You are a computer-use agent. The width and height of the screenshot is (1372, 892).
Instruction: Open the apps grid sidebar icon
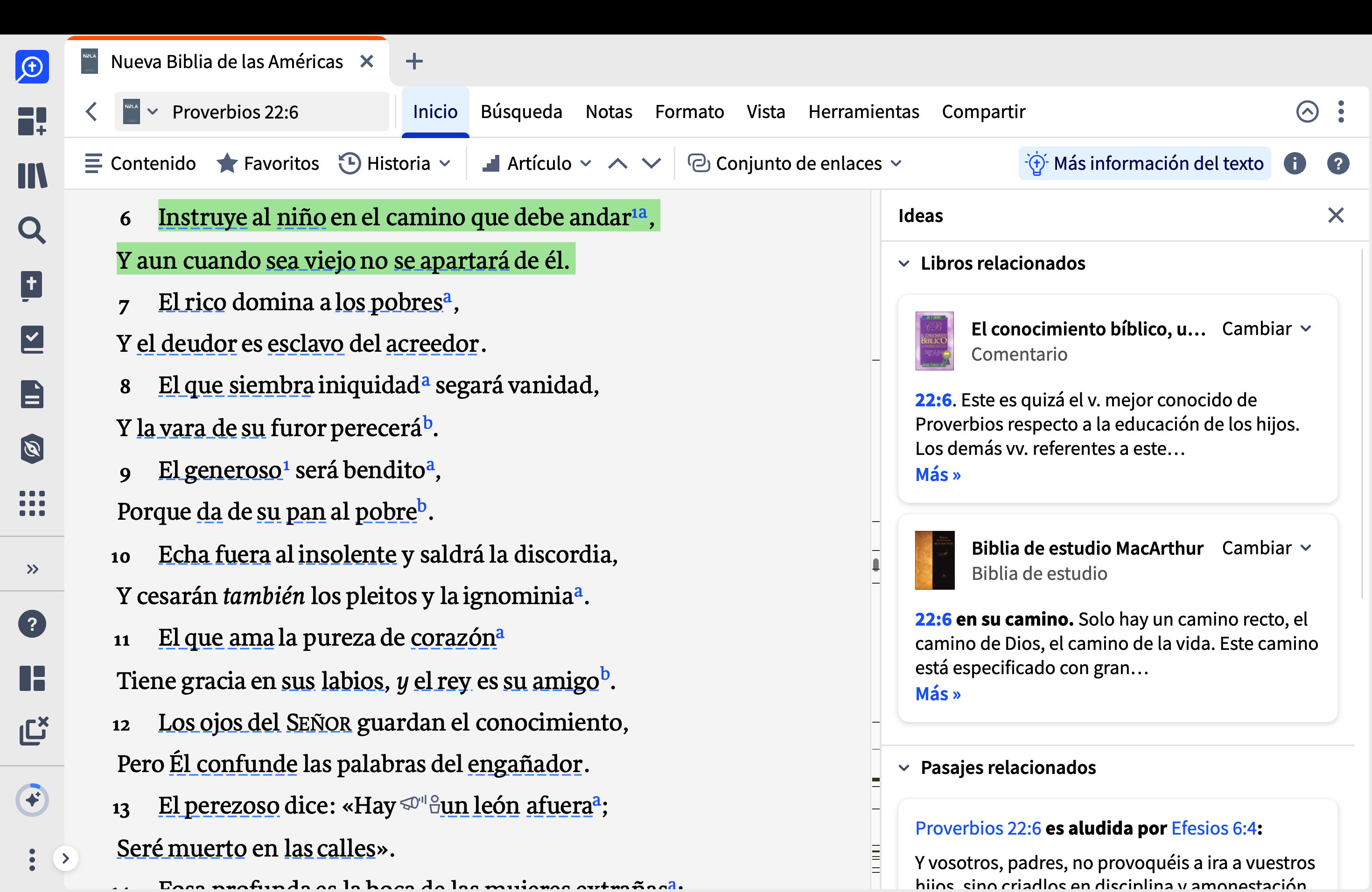pyautogui.click(x=32, y=503)
